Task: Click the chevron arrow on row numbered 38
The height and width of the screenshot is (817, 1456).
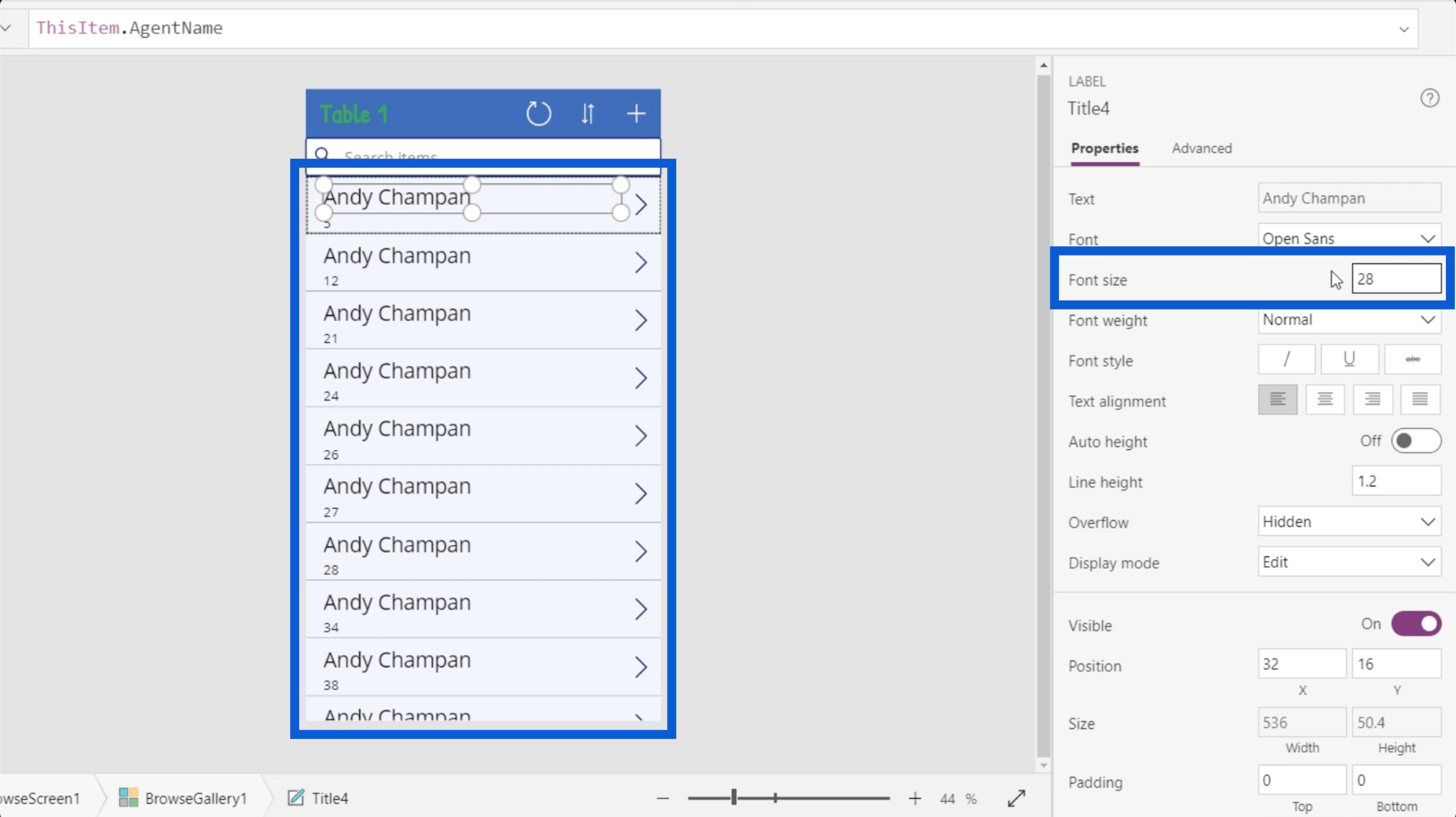Action: point(641,667)
